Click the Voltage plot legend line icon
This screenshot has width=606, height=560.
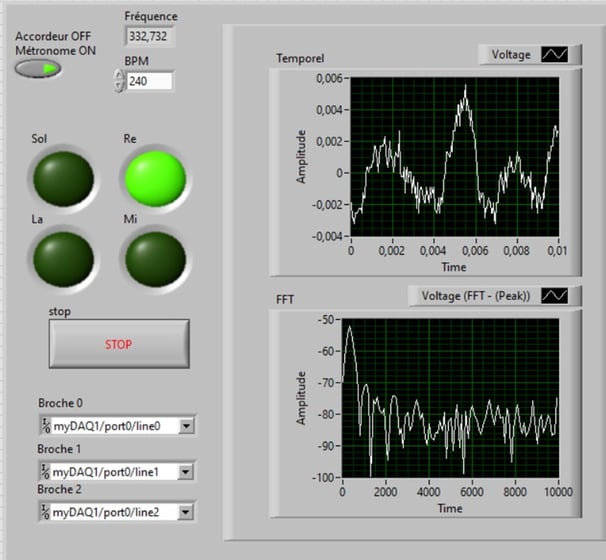pos(554,54)
